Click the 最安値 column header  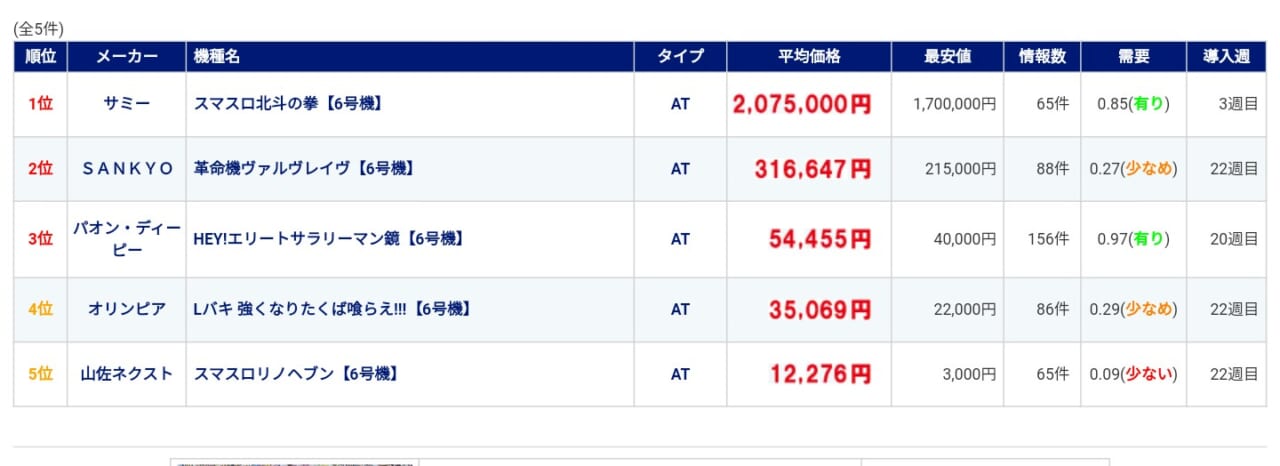[x=948, y=57]
